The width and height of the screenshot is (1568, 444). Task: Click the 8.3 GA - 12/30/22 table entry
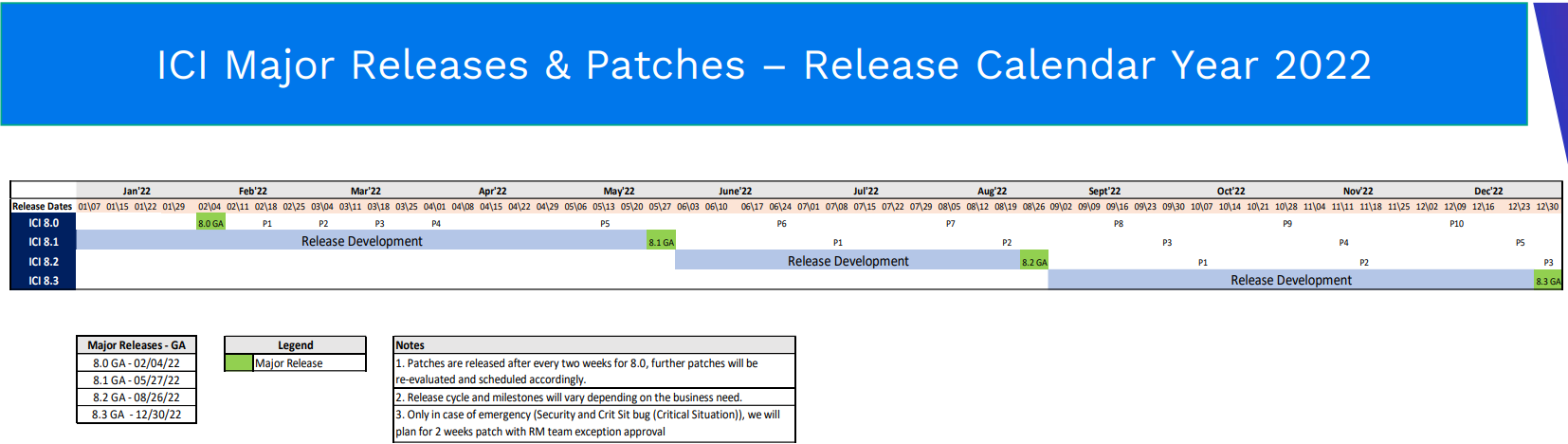pyautogui.click(x=137, y=415)
